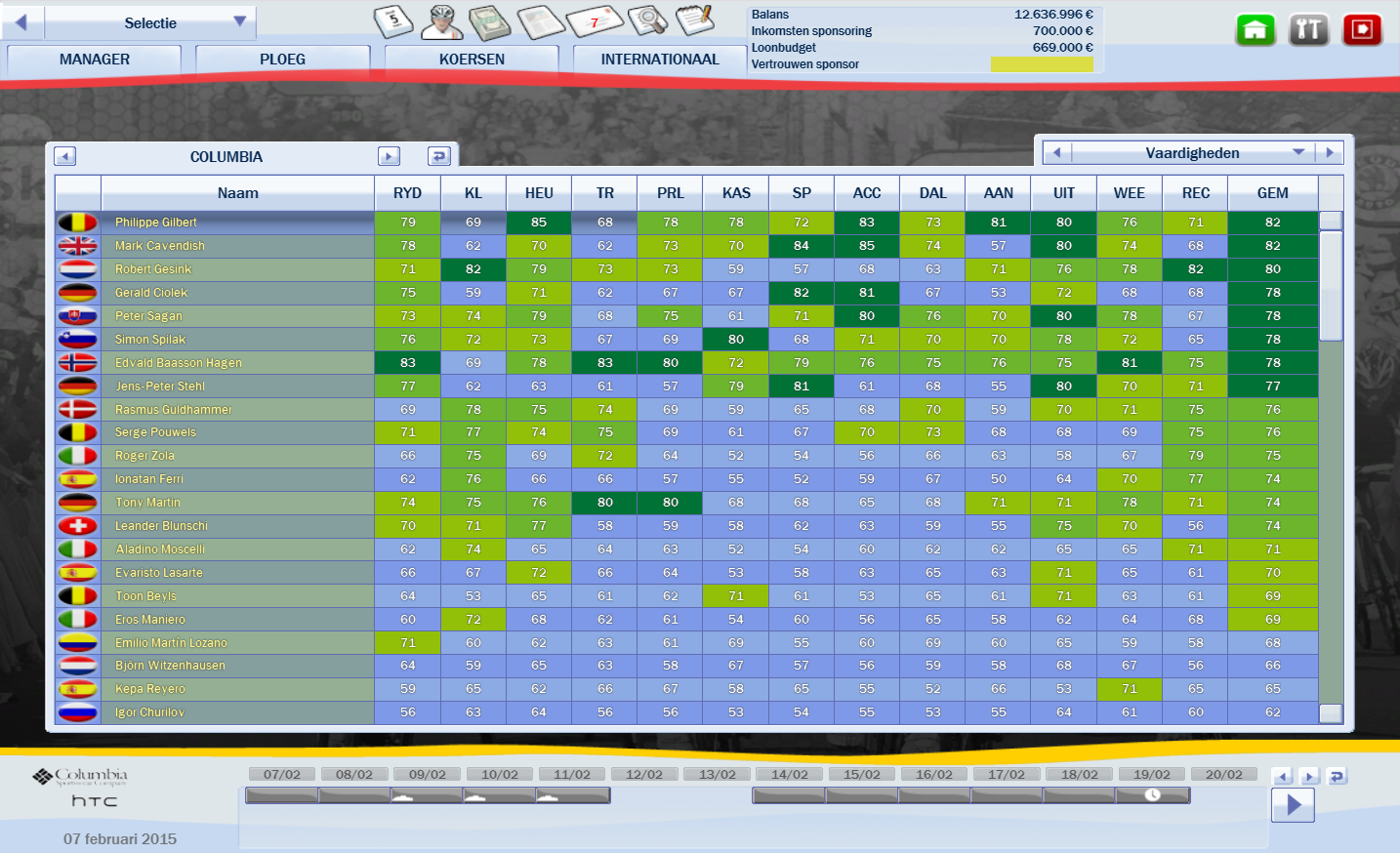Viewport: 1400px width, 853px height.
Task: Open finances via the money stack icon
Action: (490, 20)
